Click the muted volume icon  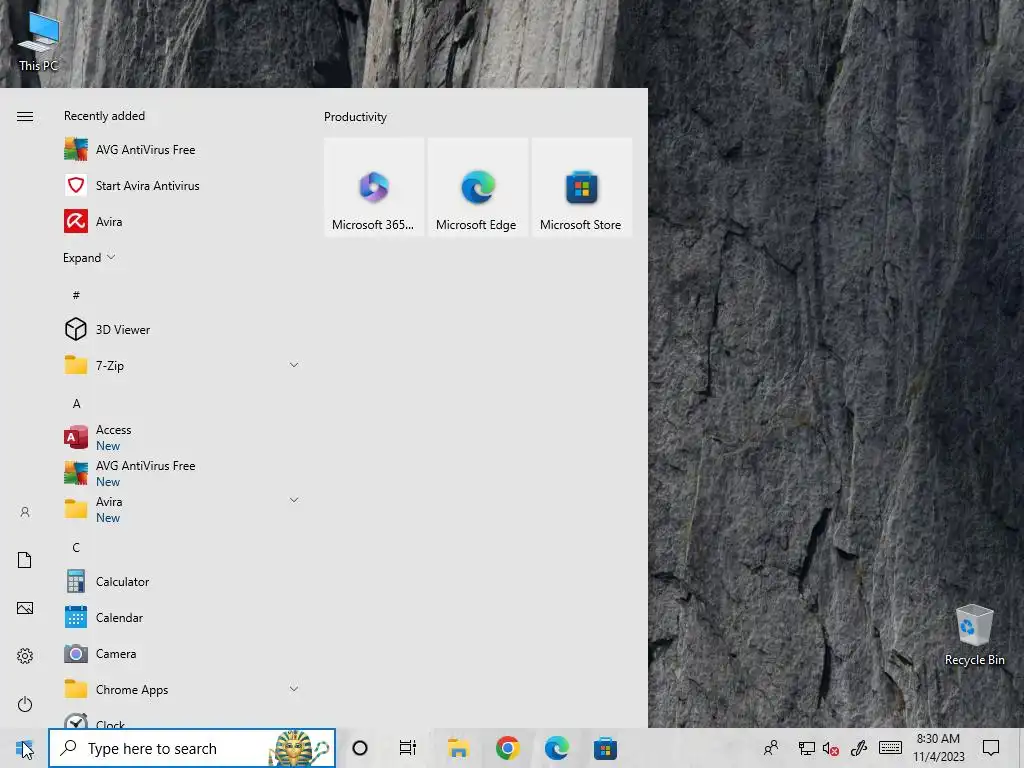[x=831, y=748]
